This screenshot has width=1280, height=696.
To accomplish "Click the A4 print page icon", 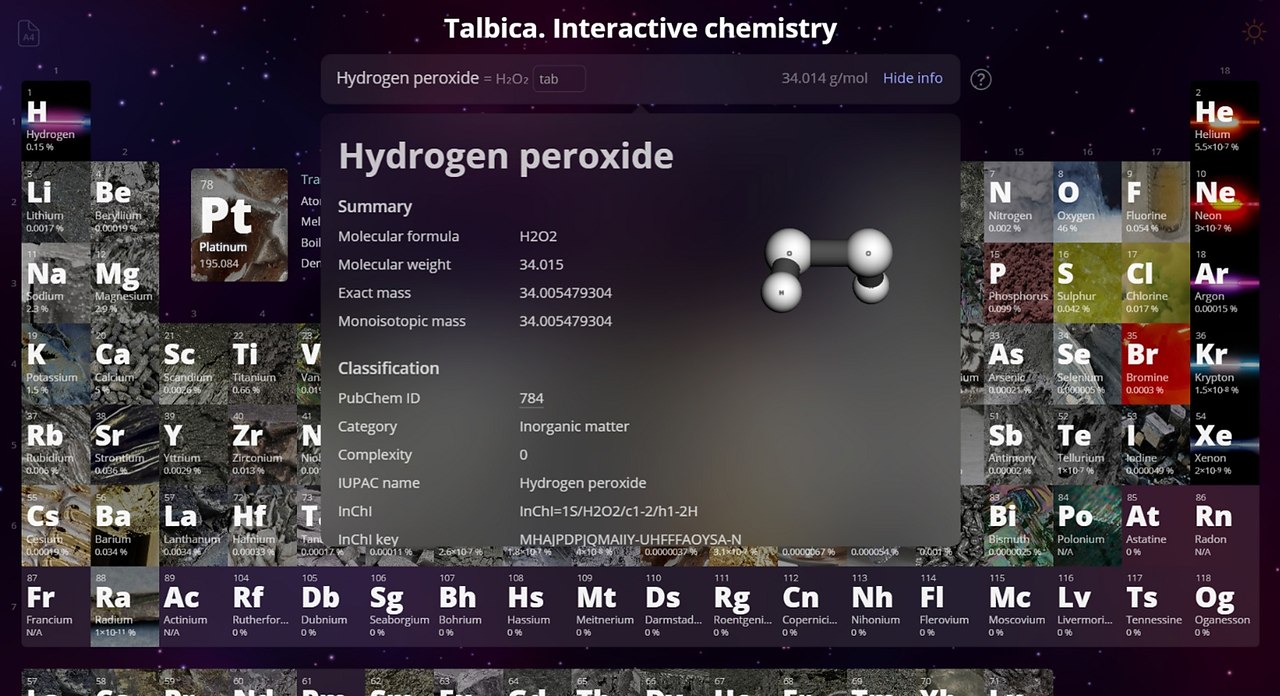I will coord(29,33).
